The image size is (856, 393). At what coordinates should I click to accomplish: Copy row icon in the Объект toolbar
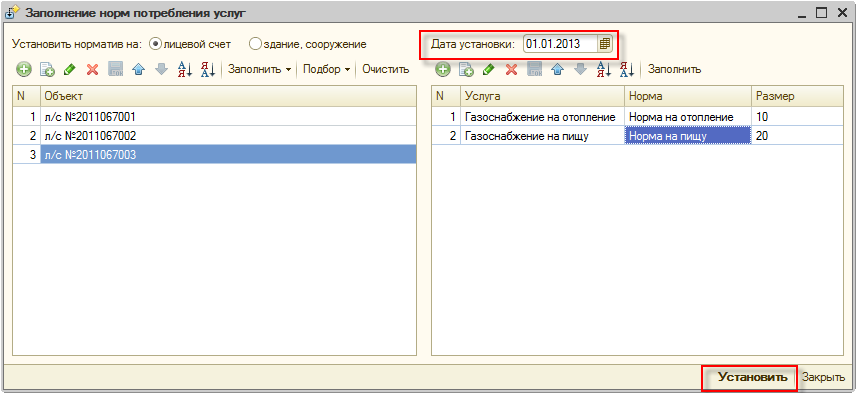coord(47,69)
